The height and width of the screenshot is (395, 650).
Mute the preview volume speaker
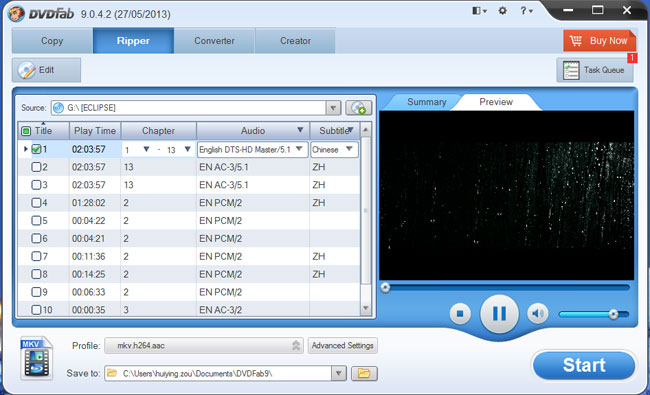[x=537, y=314]
